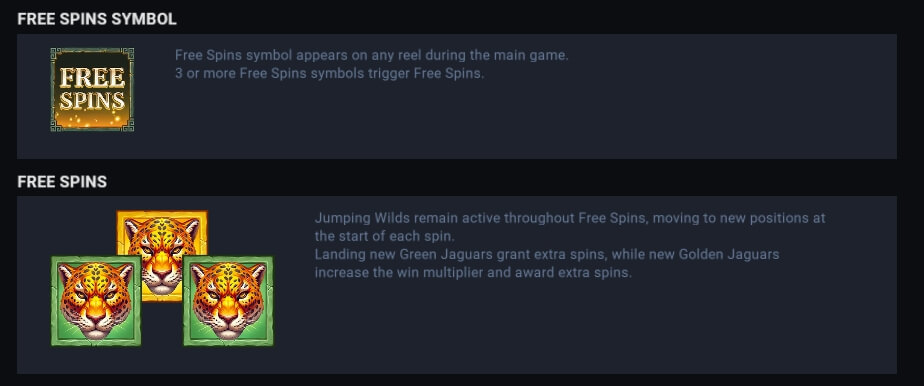Click the text about Green Jaguars granting extra spins
The width and height of the screenshot is (924, 386).
pos(461,255)
